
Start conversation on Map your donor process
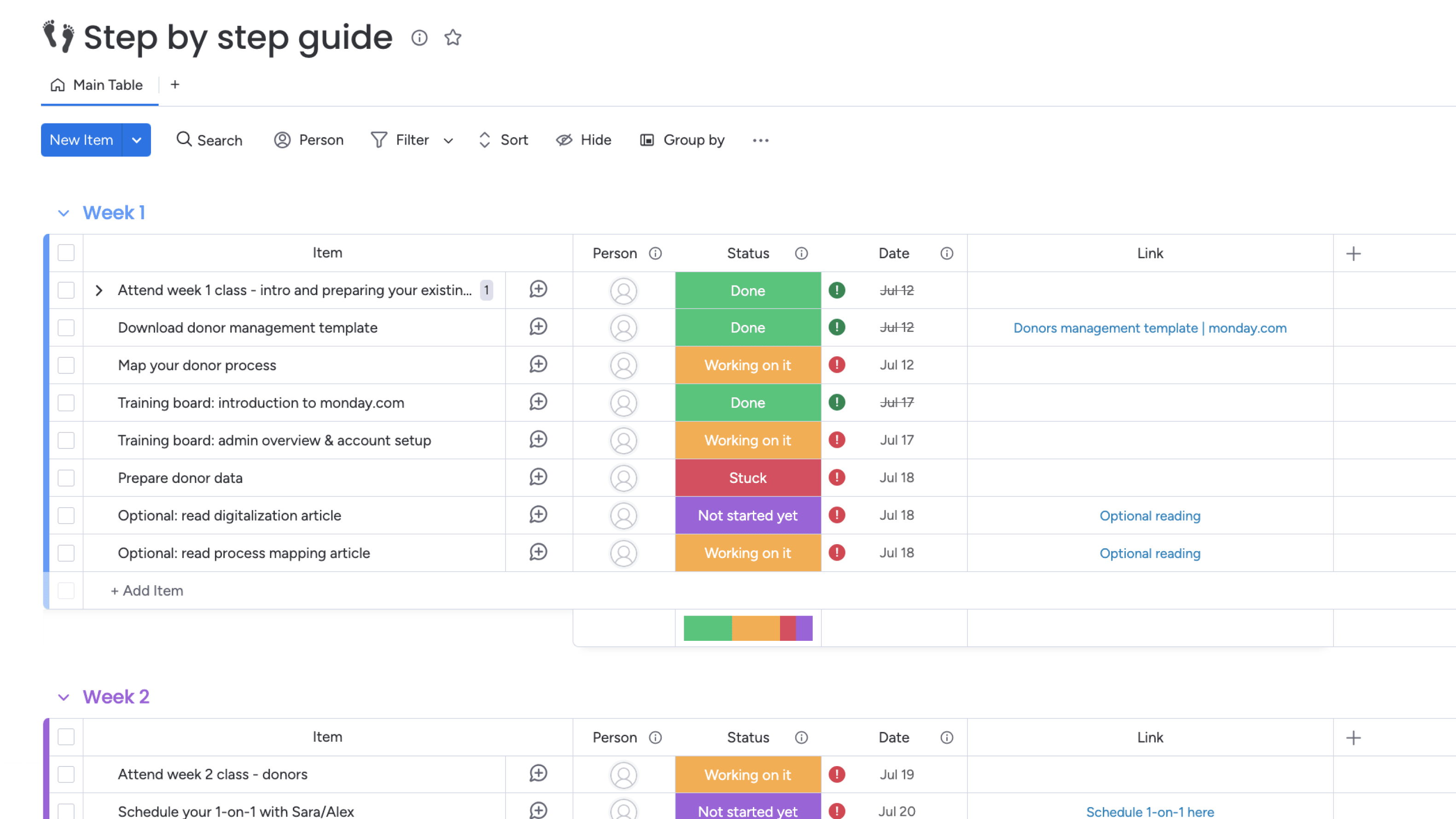point(538,365)
